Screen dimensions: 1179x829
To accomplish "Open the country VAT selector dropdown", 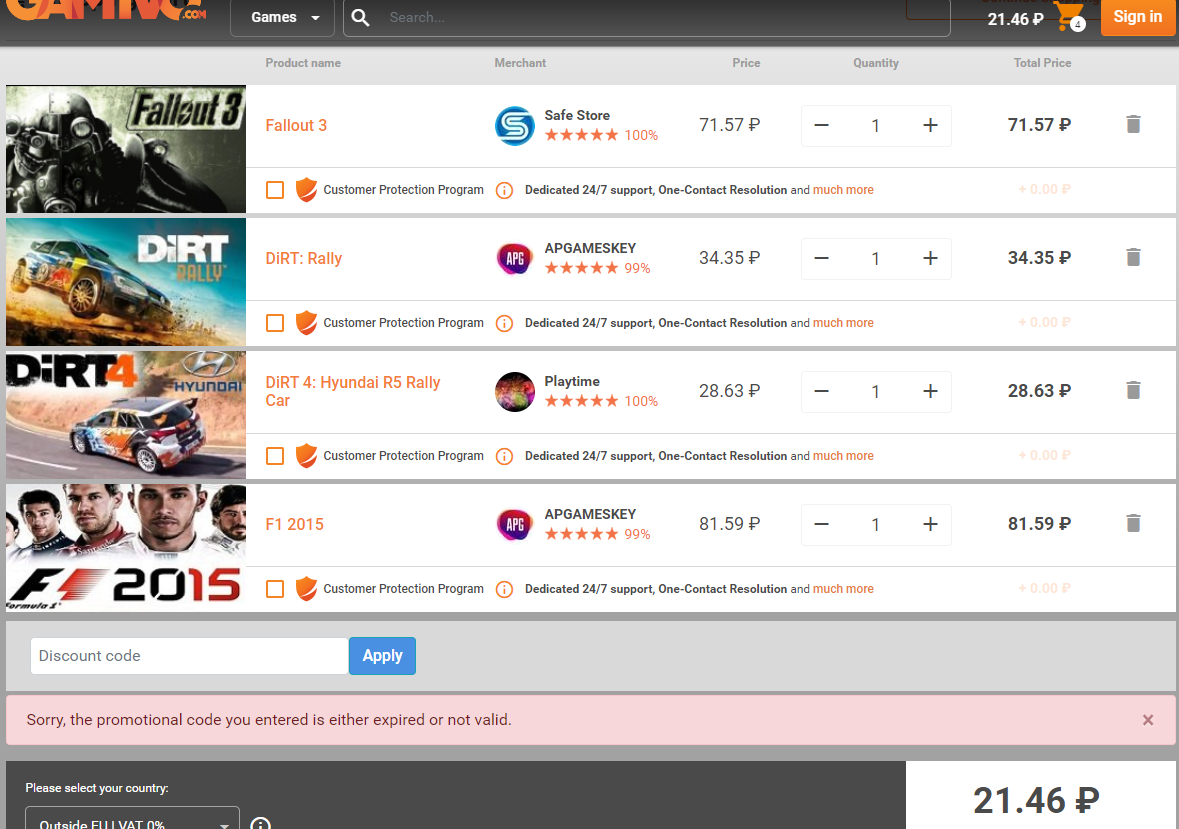I will (132, 818).
